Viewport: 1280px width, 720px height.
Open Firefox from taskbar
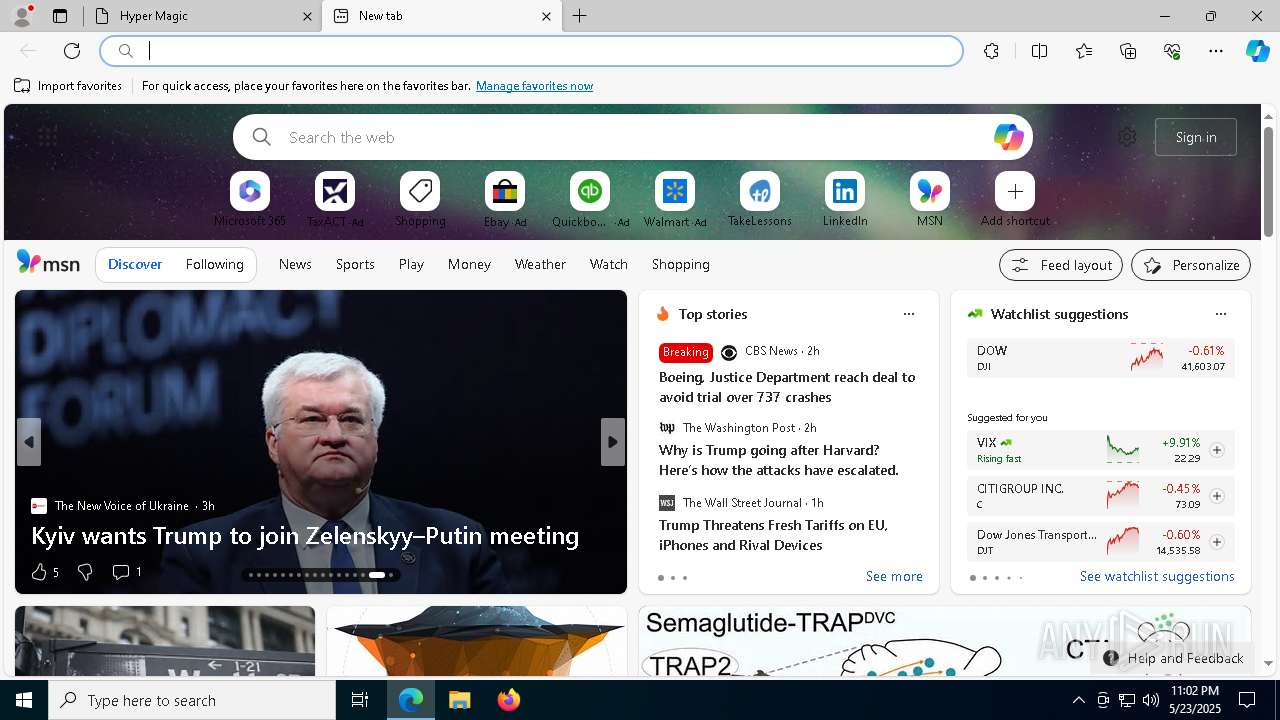(x=508, y=700)
